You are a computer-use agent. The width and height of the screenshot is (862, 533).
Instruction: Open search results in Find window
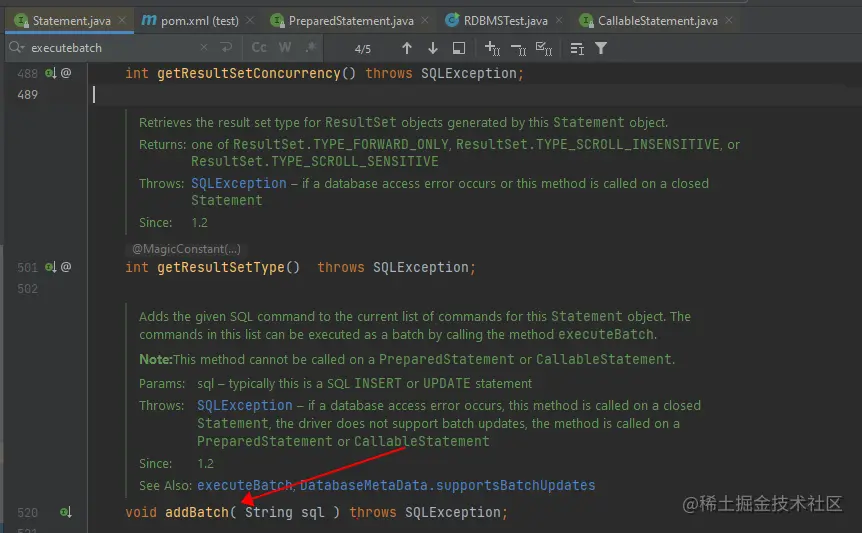point(458,48)
